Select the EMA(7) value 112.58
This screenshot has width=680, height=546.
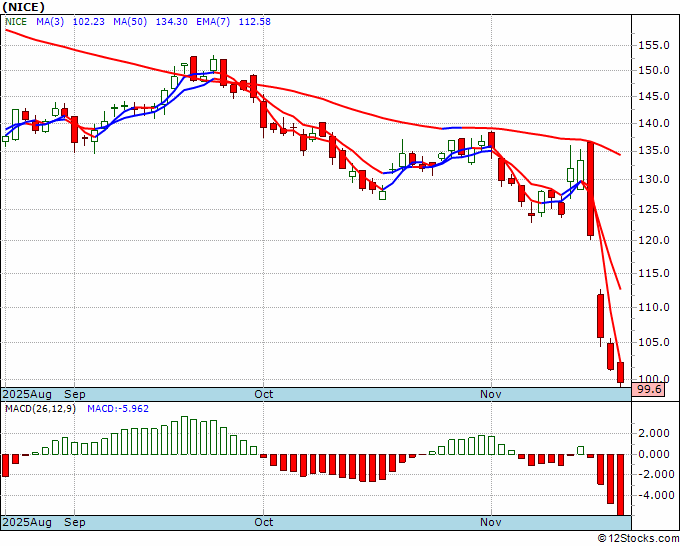(x=255, y=22)
